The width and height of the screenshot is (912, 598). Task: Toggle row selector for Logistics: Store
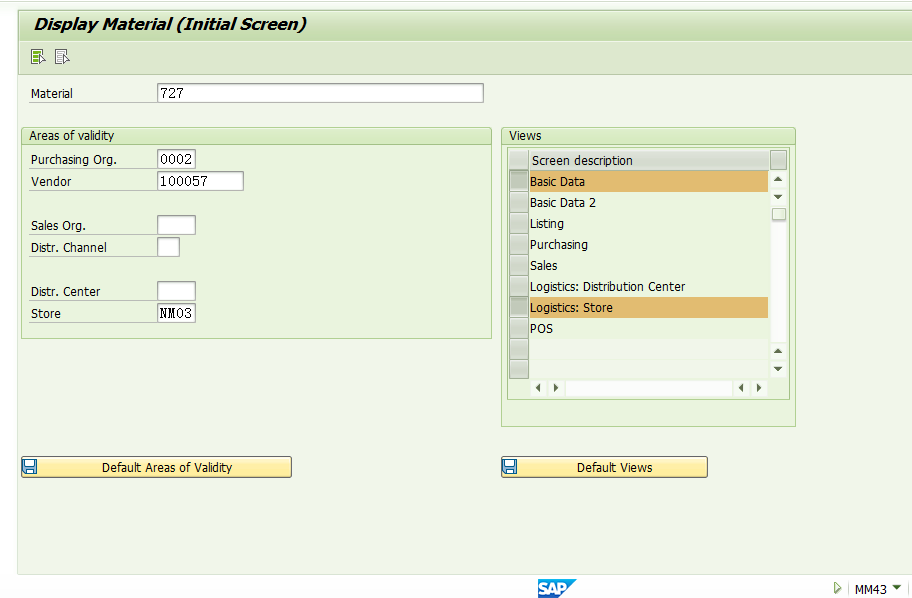click(x=518, y=307)
